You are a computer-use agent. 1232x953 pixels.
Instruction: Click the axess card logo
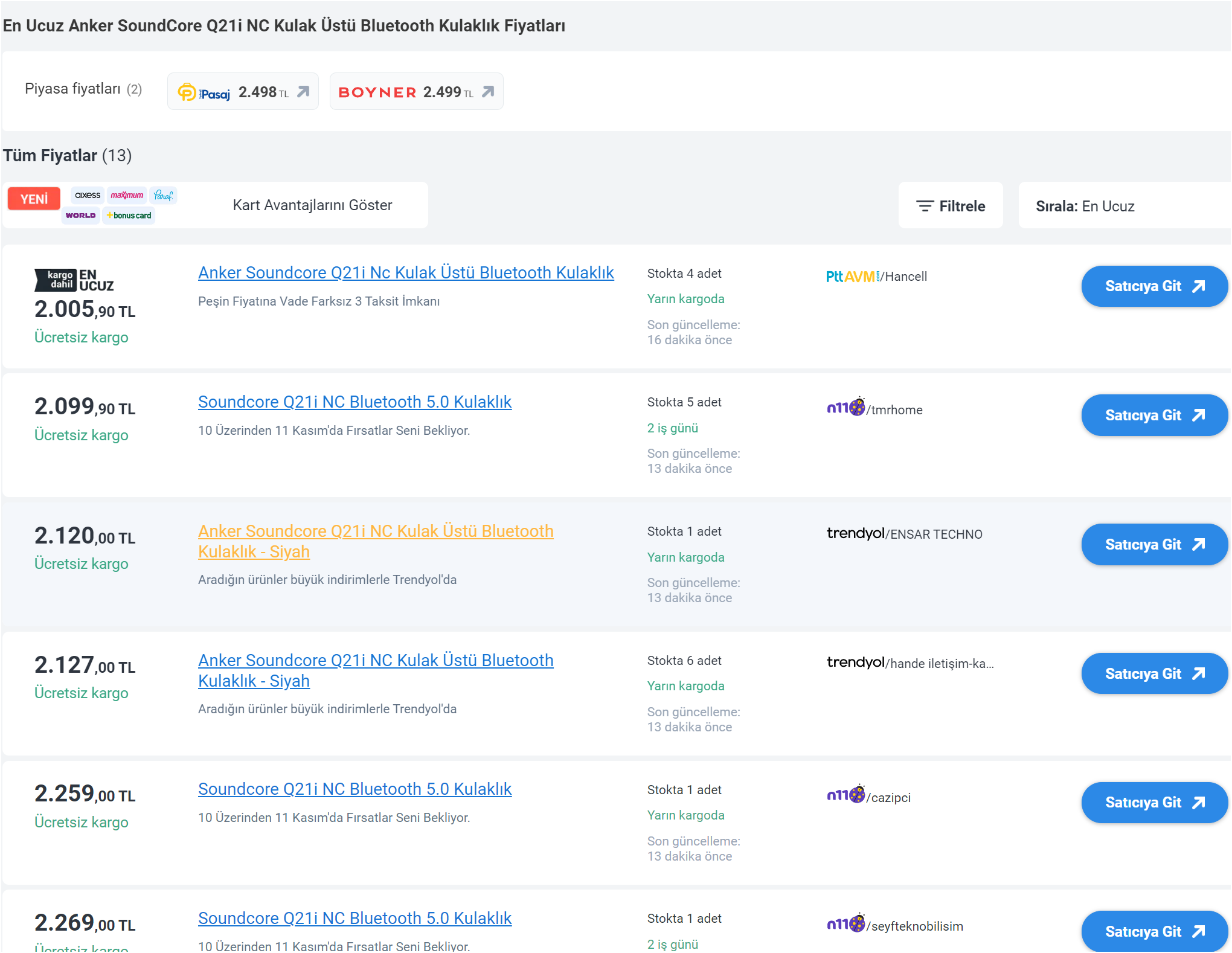[x=88, y=195]
